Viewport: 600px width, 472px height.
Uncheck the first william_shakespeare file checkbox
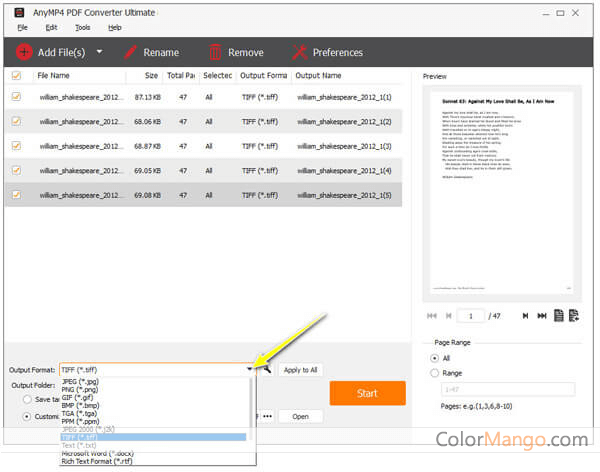[x=15, y=97]
